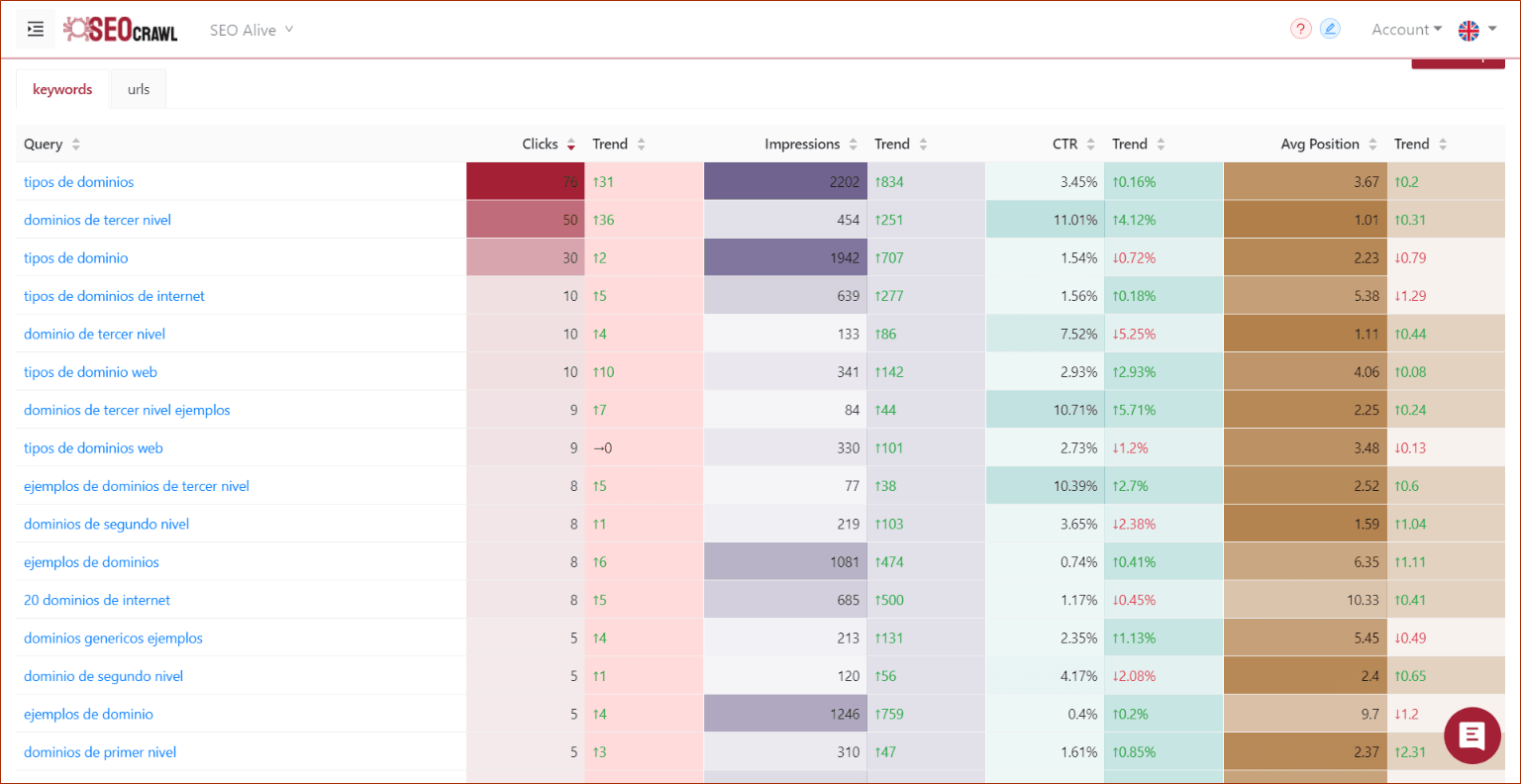
Task: Open the language selection chevron
Action: point(1492,30)
